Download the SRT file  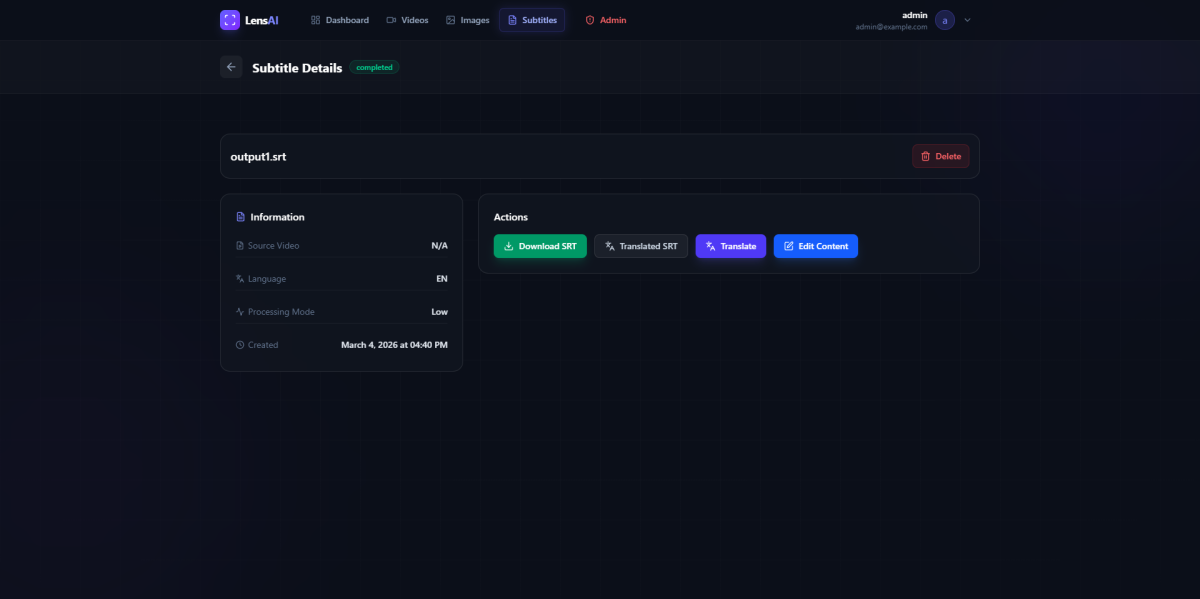(x=540, y=246)
